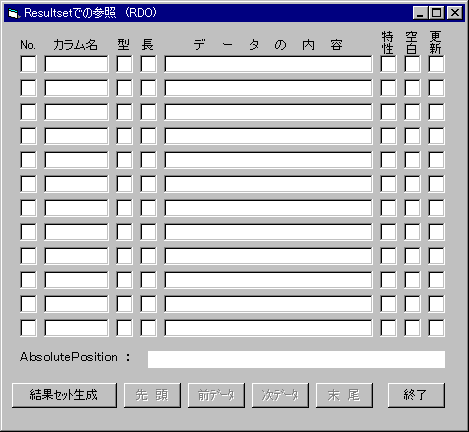Click the 末尾 button
This screenshot has height=432, width=469.
(344, 395)
